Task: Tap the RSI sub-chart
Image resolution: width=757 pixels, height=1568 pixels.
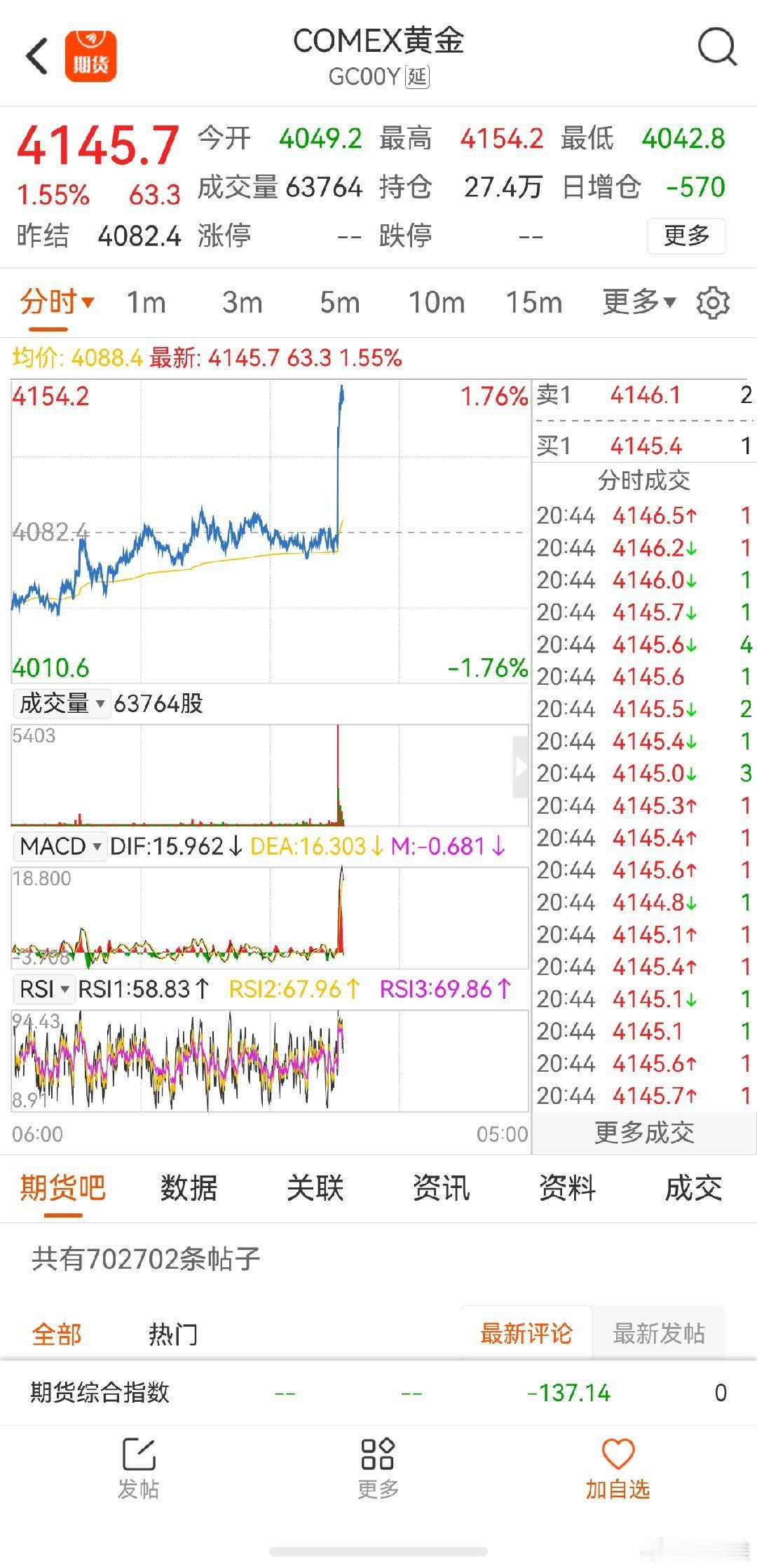Action: pyautogui.click(x=270, y=1061)
